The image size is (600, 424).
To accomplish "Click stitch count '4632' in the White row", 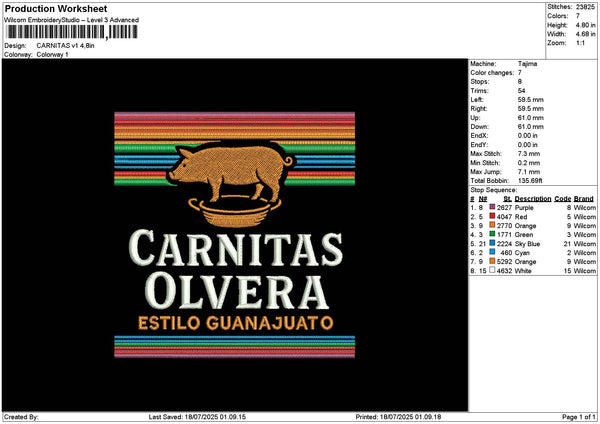I will (504, 271).
